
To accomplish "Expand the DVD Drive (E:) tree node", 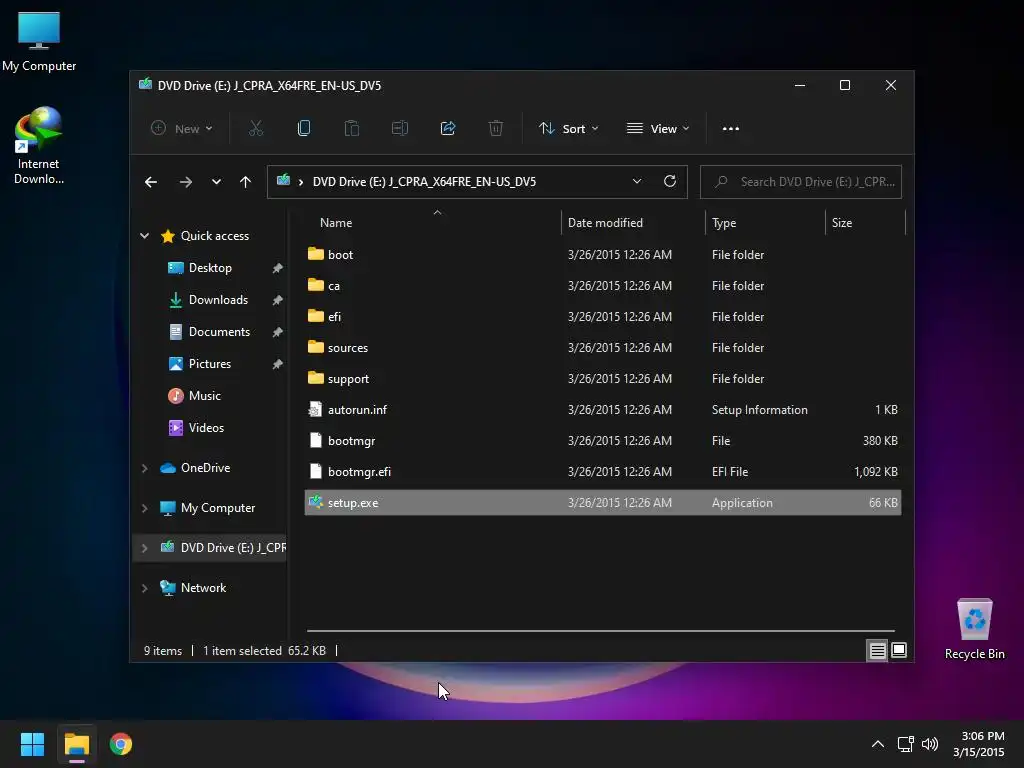I will coord(144,548).
